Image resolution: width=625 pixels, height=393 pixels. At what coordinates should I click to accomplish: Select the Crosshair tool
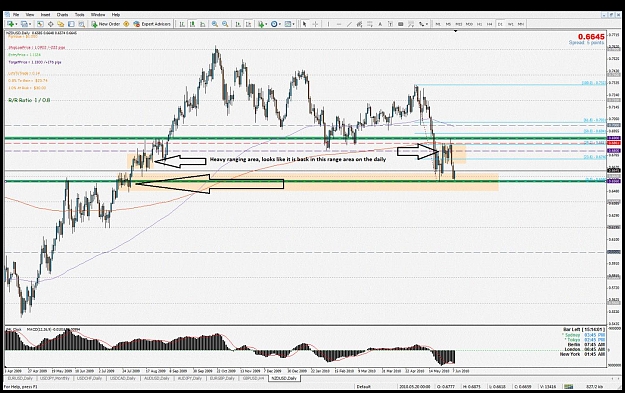tap(315, 24)
